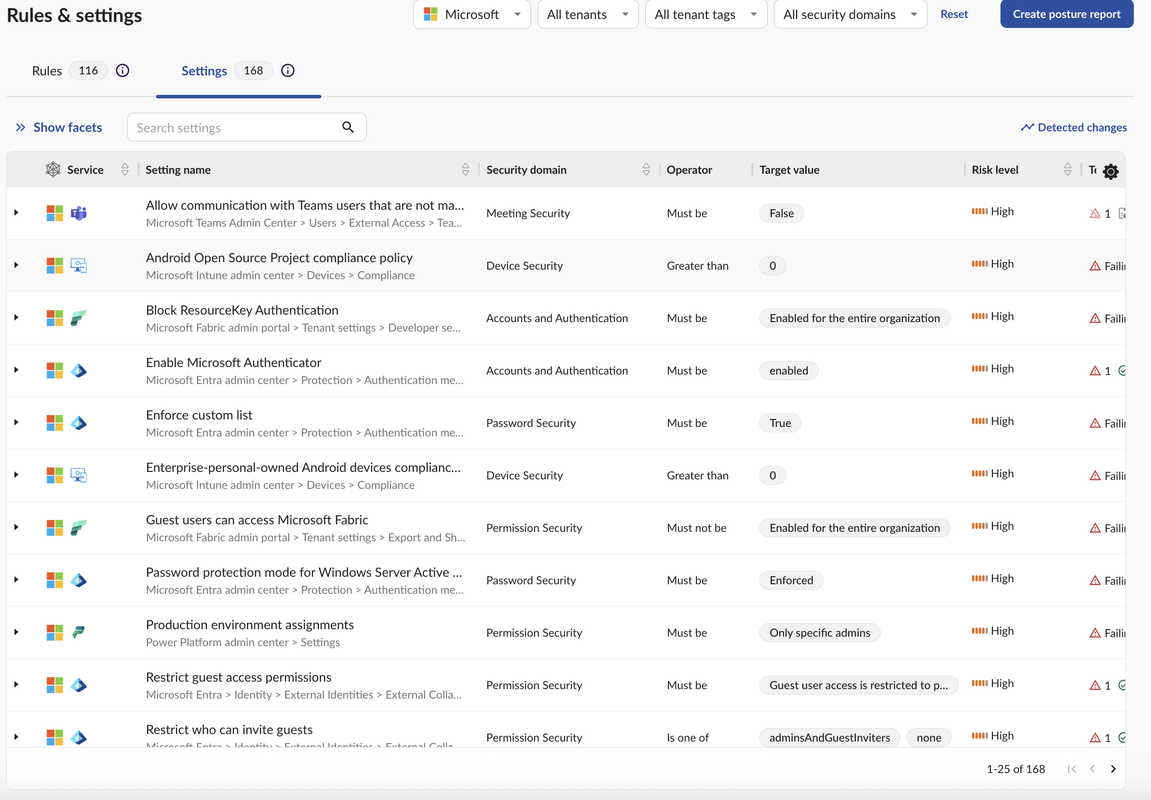Select the Settings tab
The height and width of the screenshot is (800, 1151).
204,70
